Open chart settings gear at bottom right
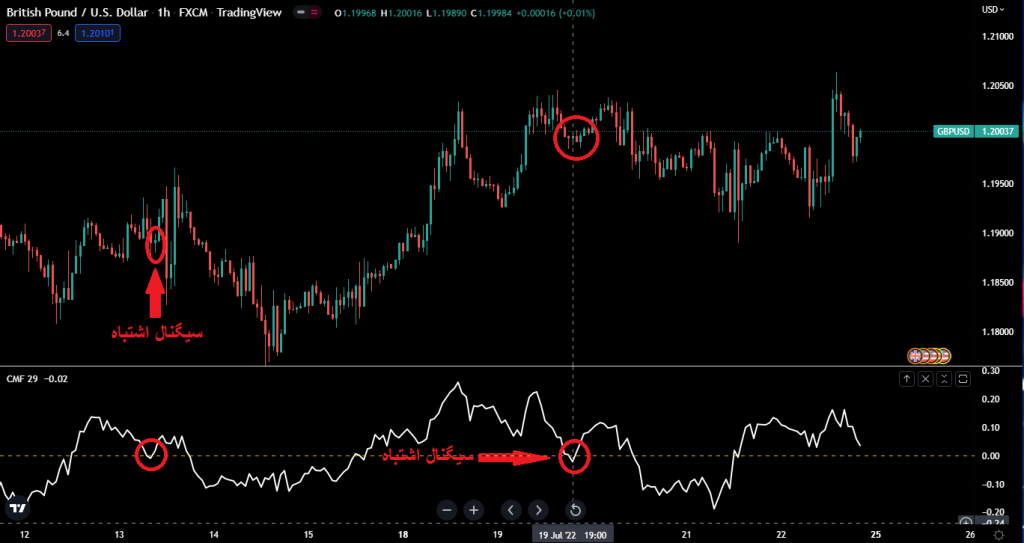The image size is (1024, 543). 998,535
